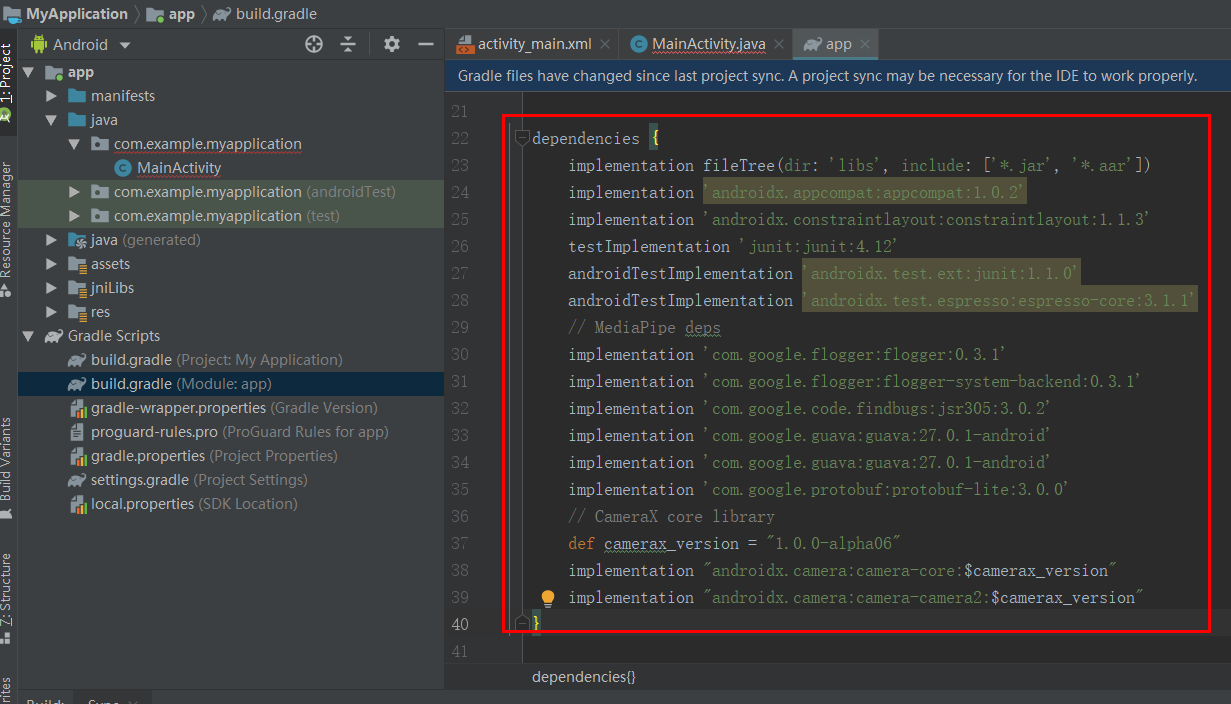Click the flogger-system-backend dependency line

coord(855,381)
